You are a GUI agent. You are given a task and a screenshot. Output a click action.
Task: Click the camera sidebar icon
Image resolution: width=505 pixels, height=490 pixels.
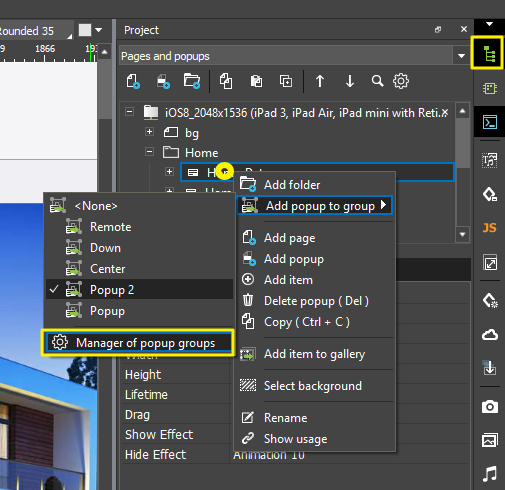point(490,407)
